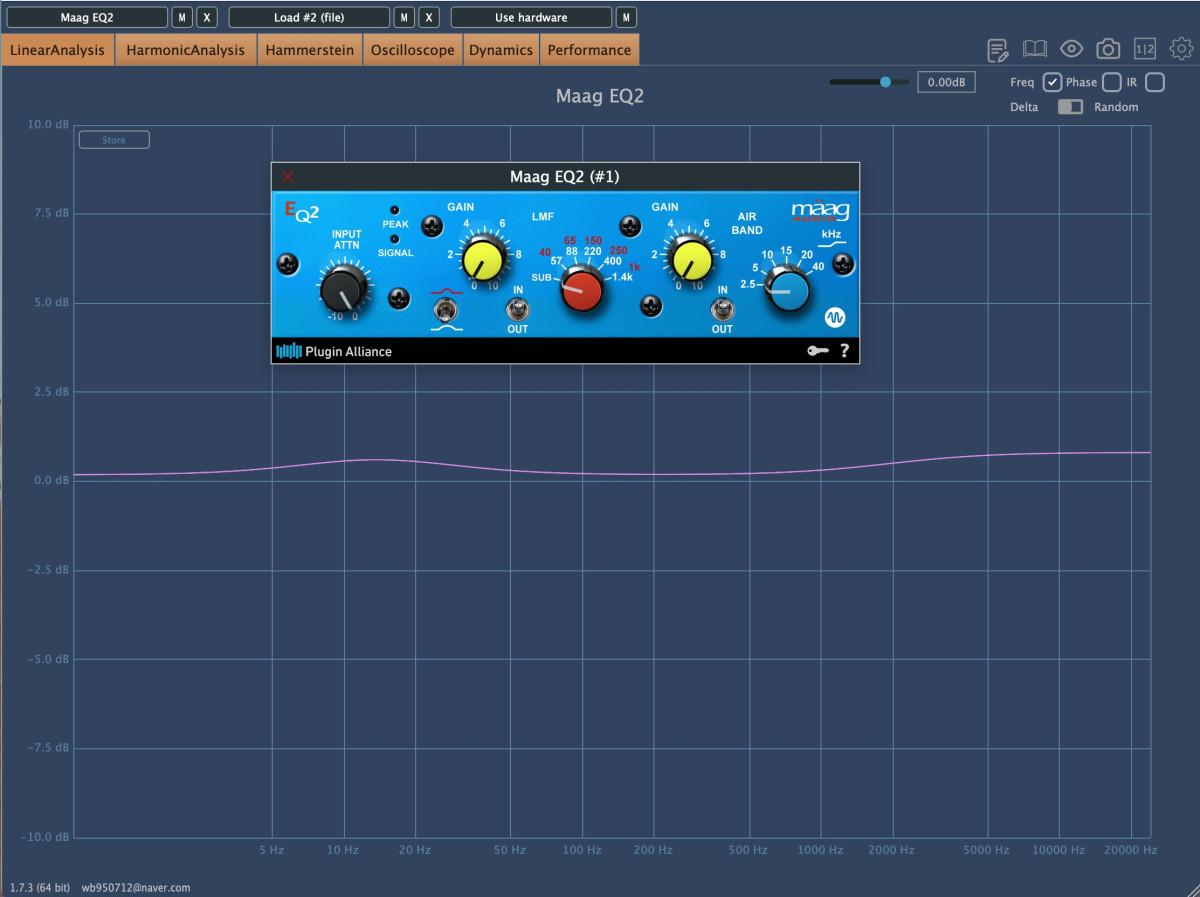Open the Use hardware selector
Image resolution: width=1200 pixels, height=897 pixels.
coord(531,17)
